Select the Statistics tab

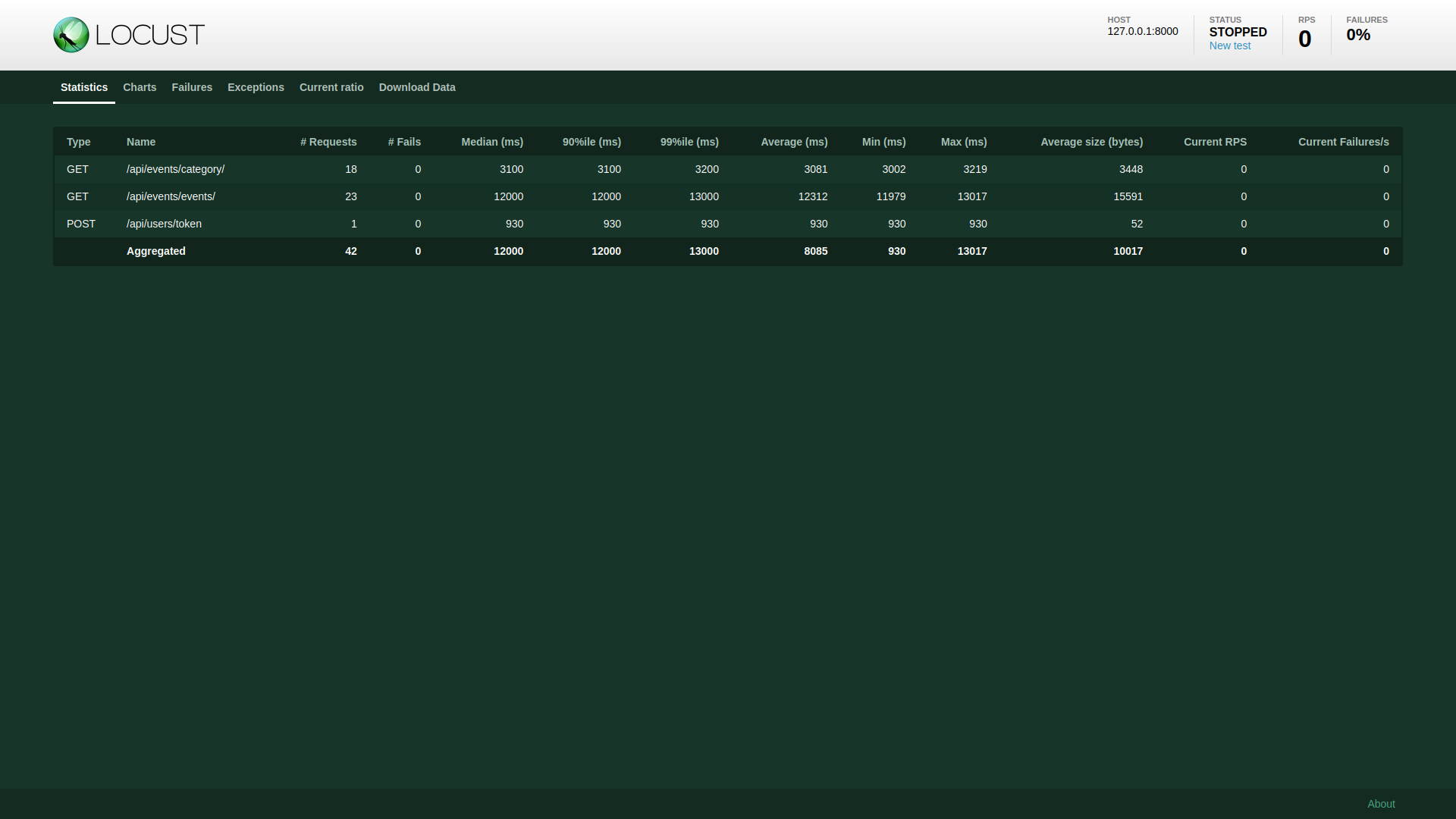[x=83, y=87]
